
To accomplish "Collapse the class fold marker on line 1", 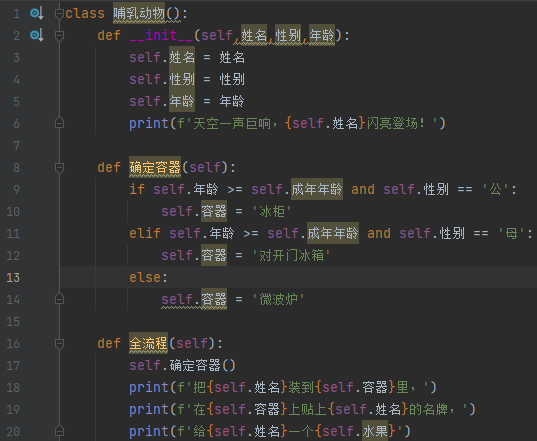I will 59,13.
